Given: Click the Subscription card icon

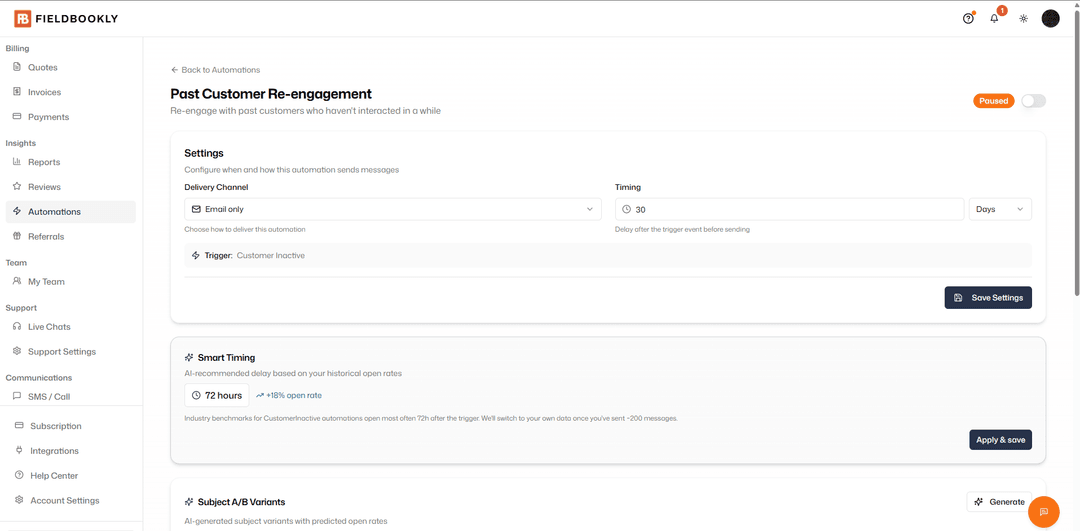Looking at the screenshot, I should point(19,426).
